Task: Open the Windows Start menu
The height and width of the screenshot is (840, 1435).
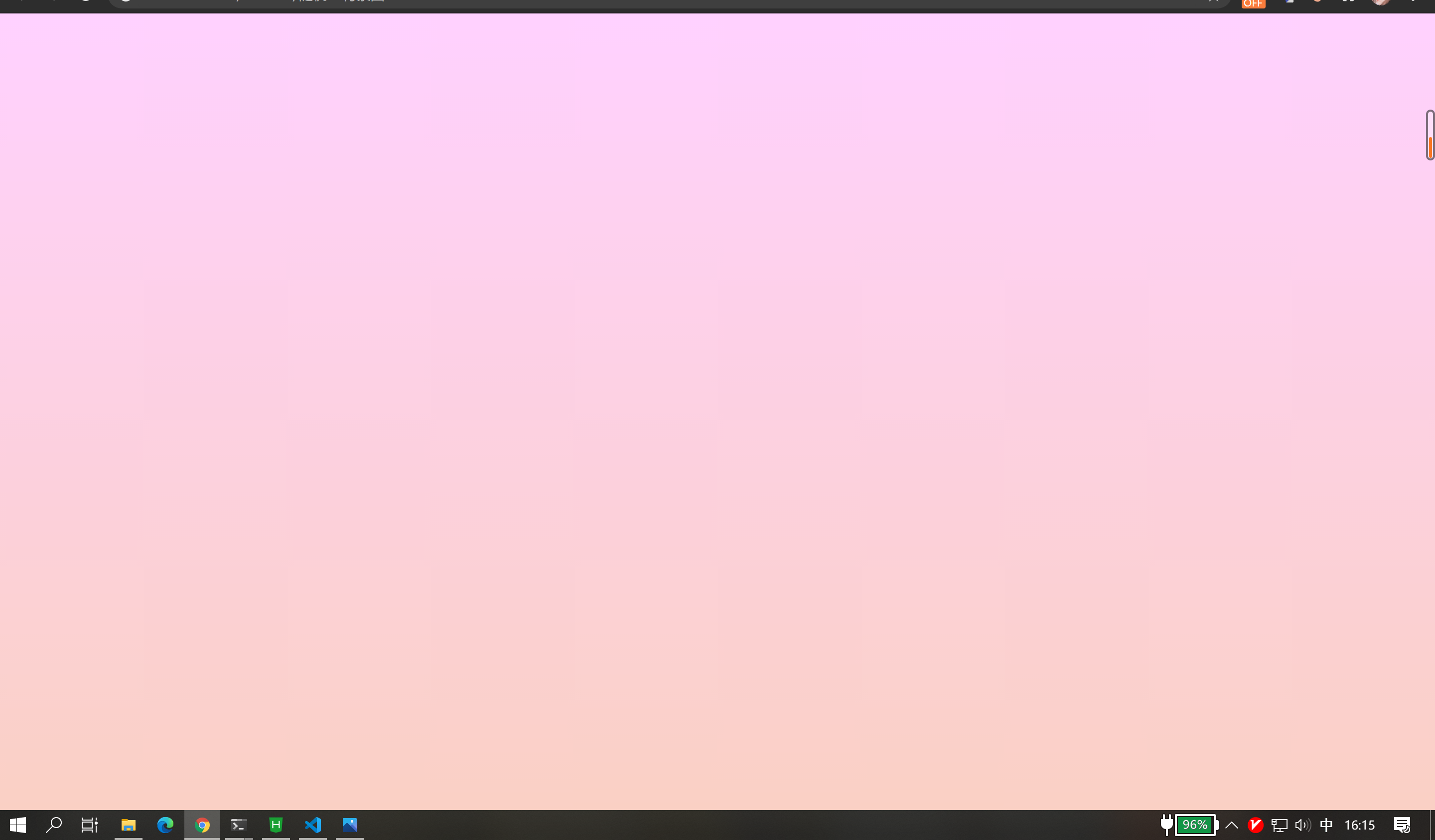Action: [17, 825]
